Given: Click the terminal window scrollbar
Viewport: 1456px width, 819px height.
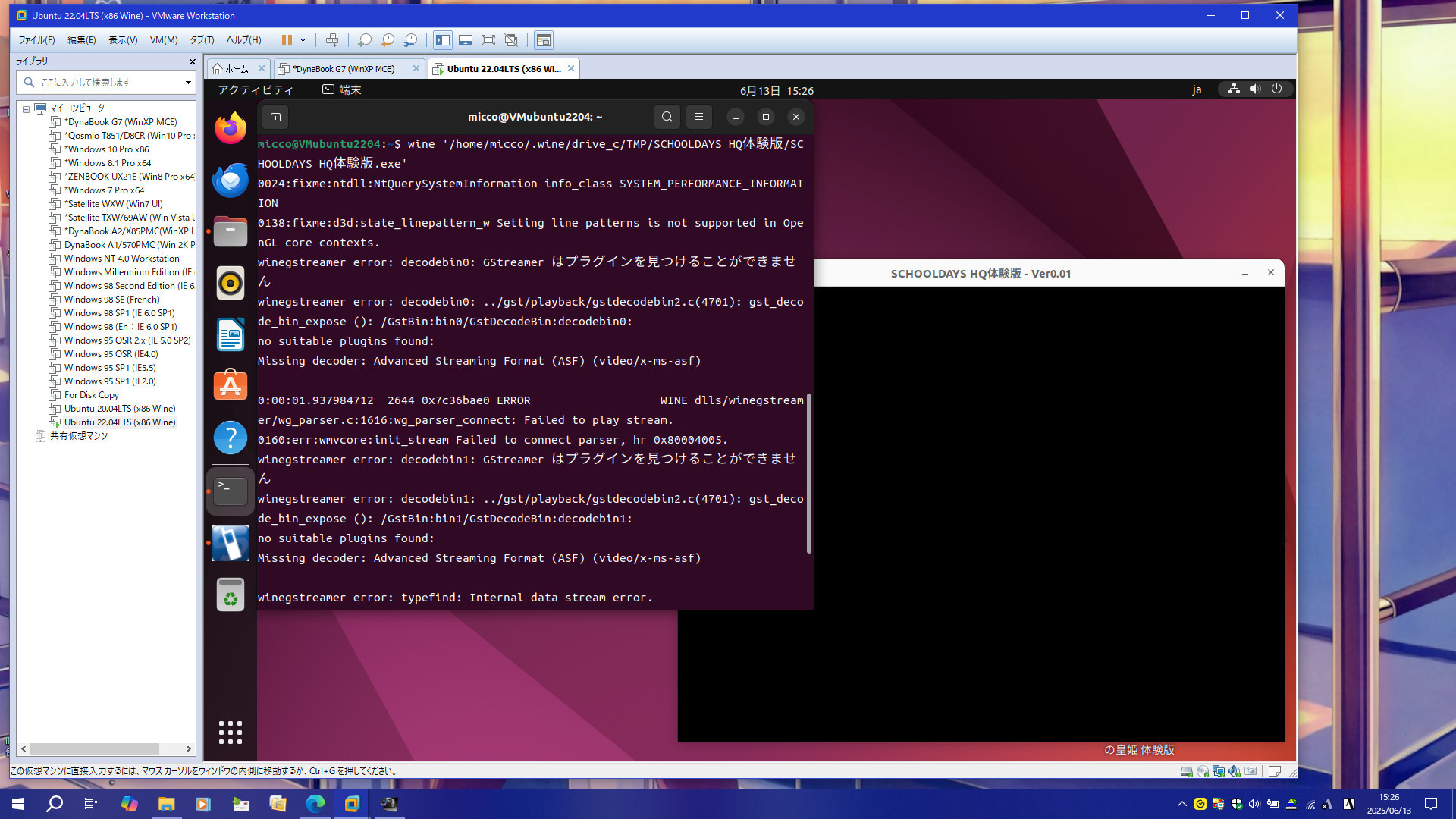Looking at the screenshot, I should (x=809, y=473).
